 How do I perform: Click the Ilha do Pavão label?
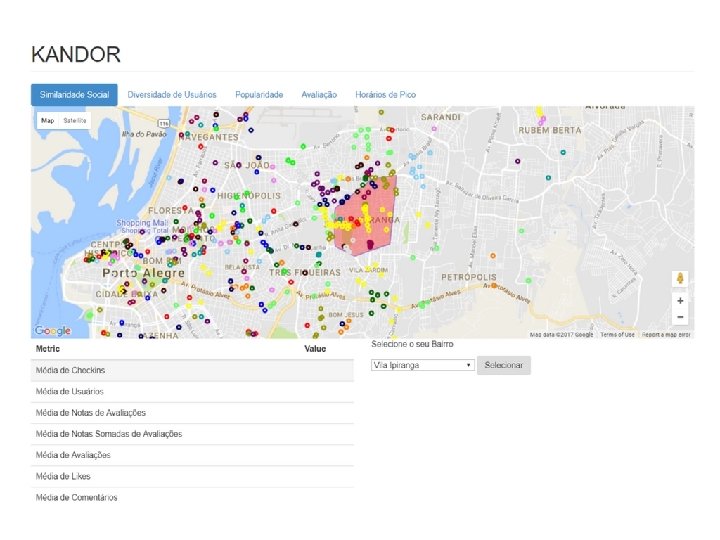point(144,134)
